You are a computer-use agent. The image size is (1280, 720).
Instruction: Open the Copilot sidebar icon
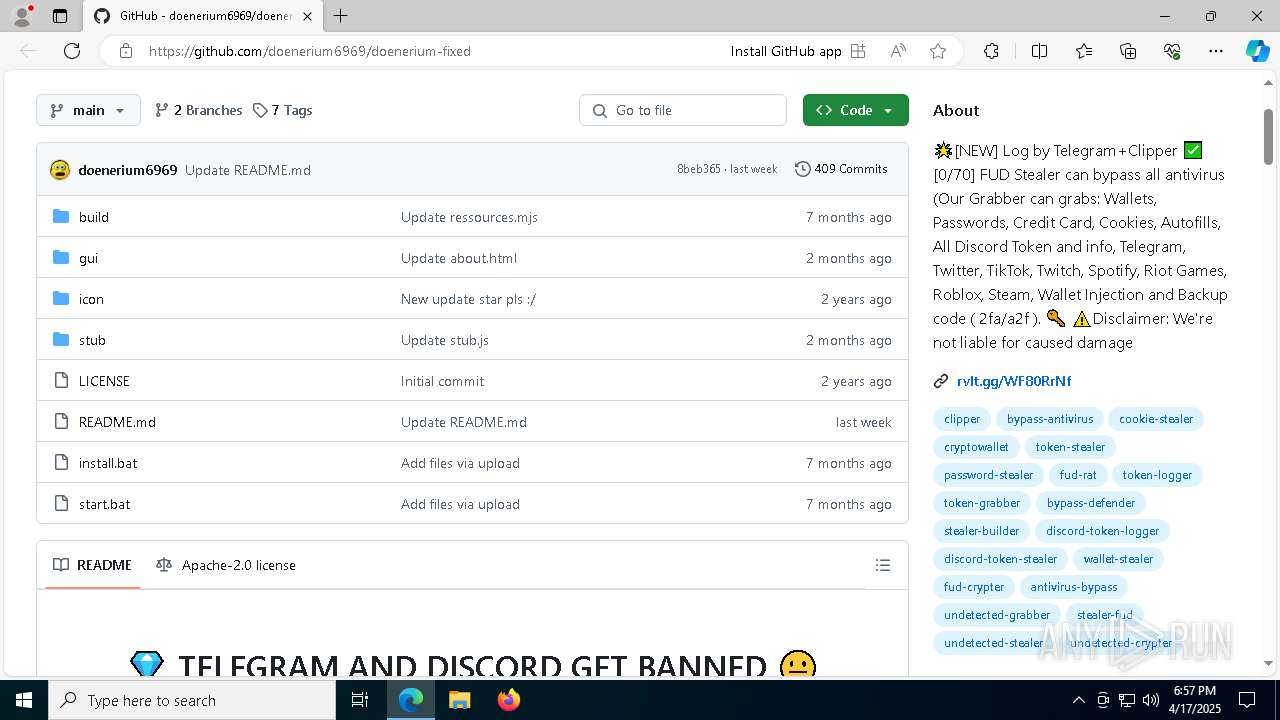tap(1257, 51)
